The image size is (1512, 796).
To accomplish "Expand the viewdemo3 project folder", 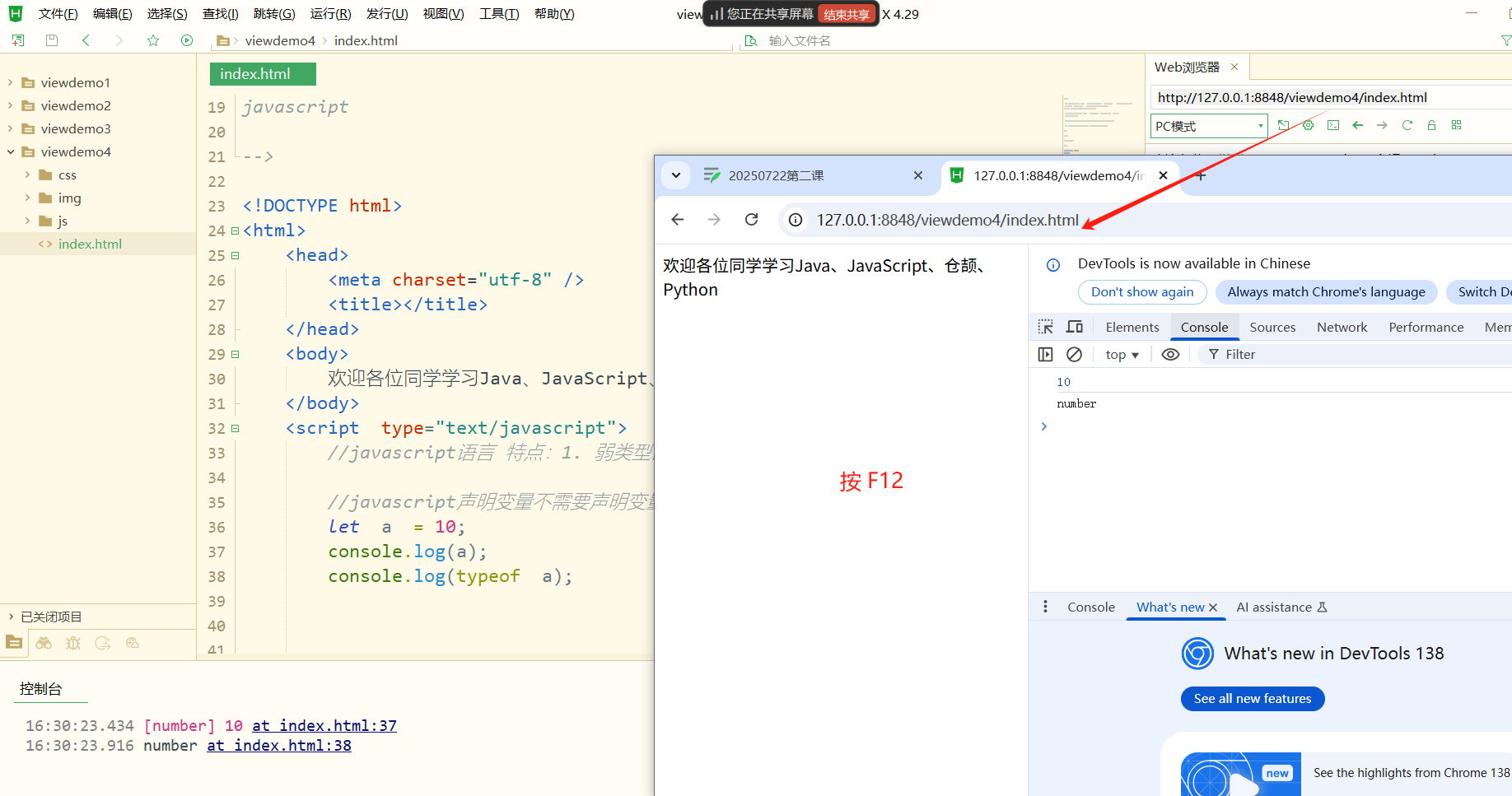I will pyautogui.click(x=10, y=128).
